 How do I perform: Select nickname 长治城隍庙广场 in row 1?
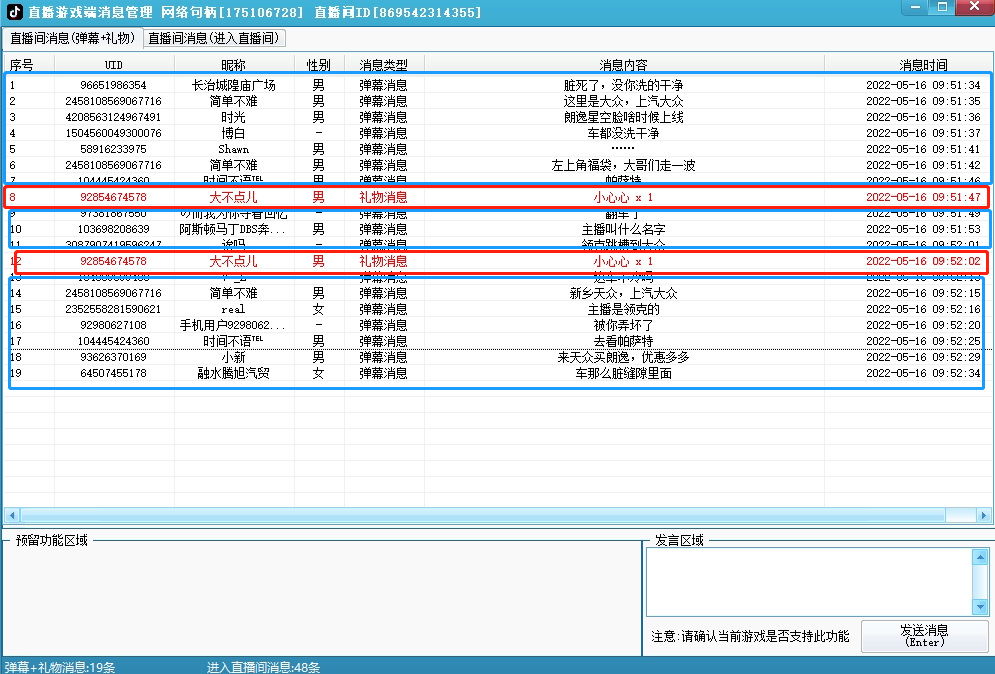[234, 85]
